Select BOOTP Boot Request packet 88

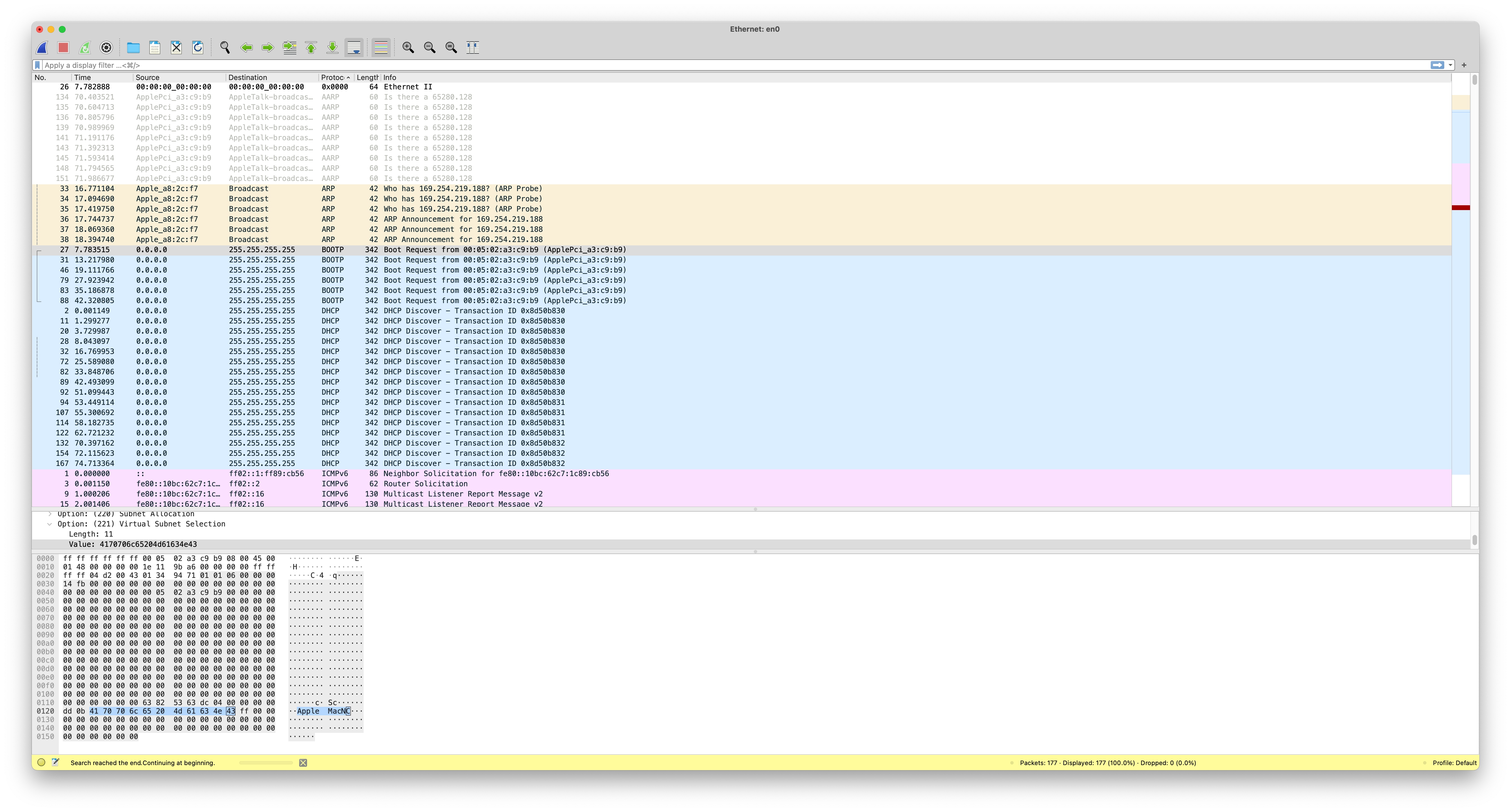[741, 300]
